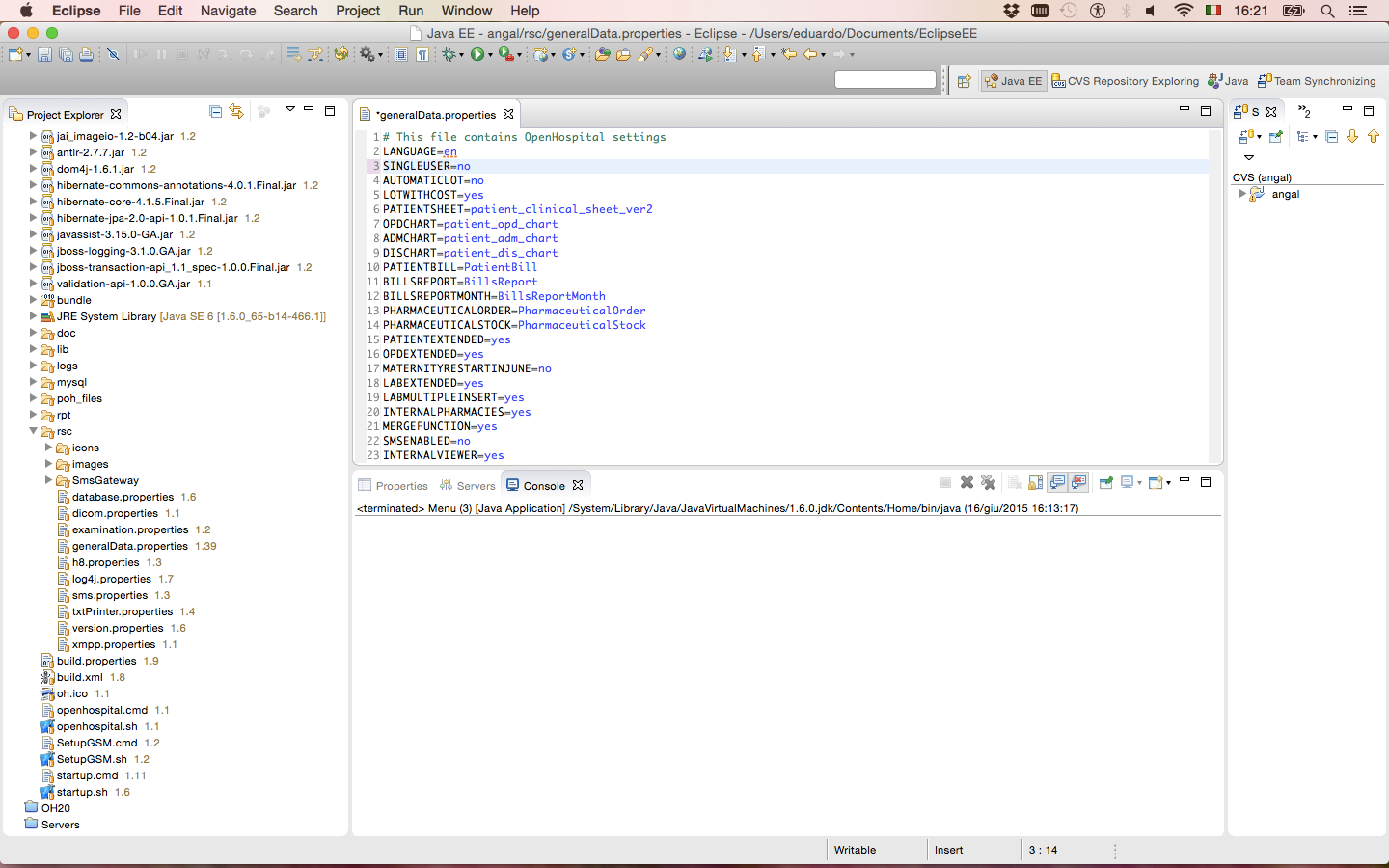Image resolution: width=1389 pixels, height=868 pixels.
Task: Expand the JRE System Library node
Action: (x=33, y=316)
